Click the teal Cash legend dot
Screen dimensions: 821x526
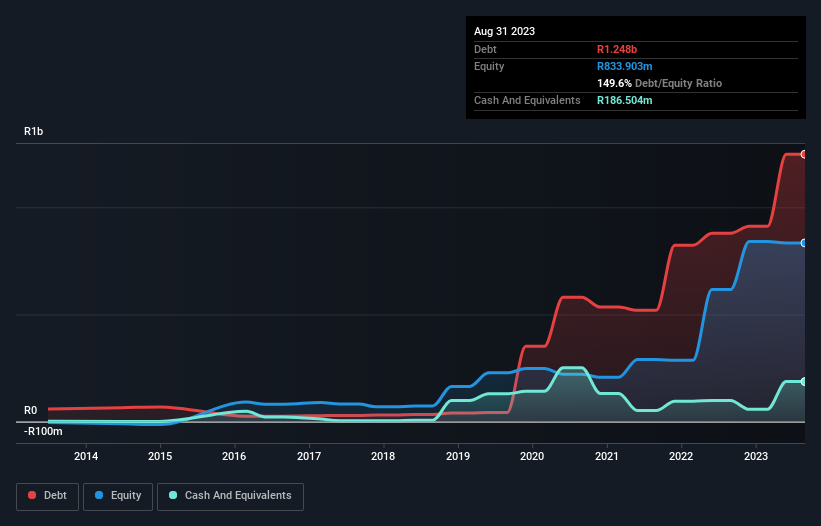pyautogui.click(x=173, y=495)
